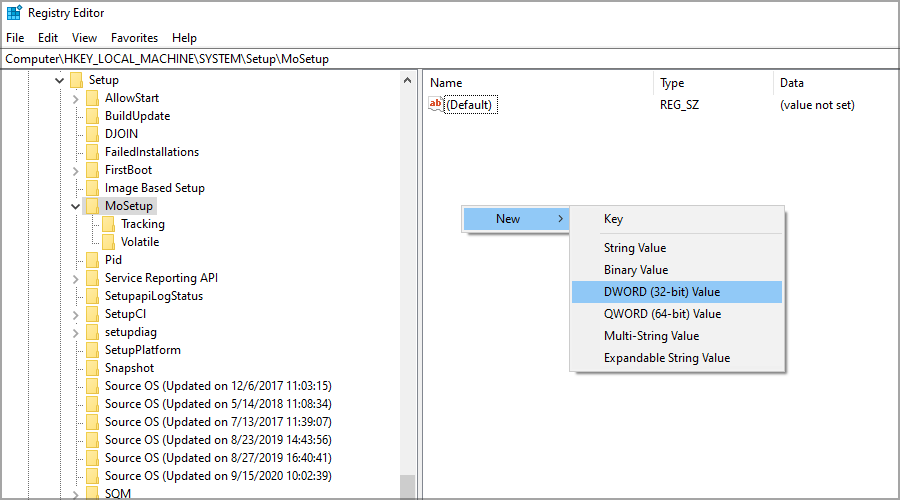The height and width of the screenshot is (500, 900).
Task: Open the Edit menu
Action: (48, 37)
